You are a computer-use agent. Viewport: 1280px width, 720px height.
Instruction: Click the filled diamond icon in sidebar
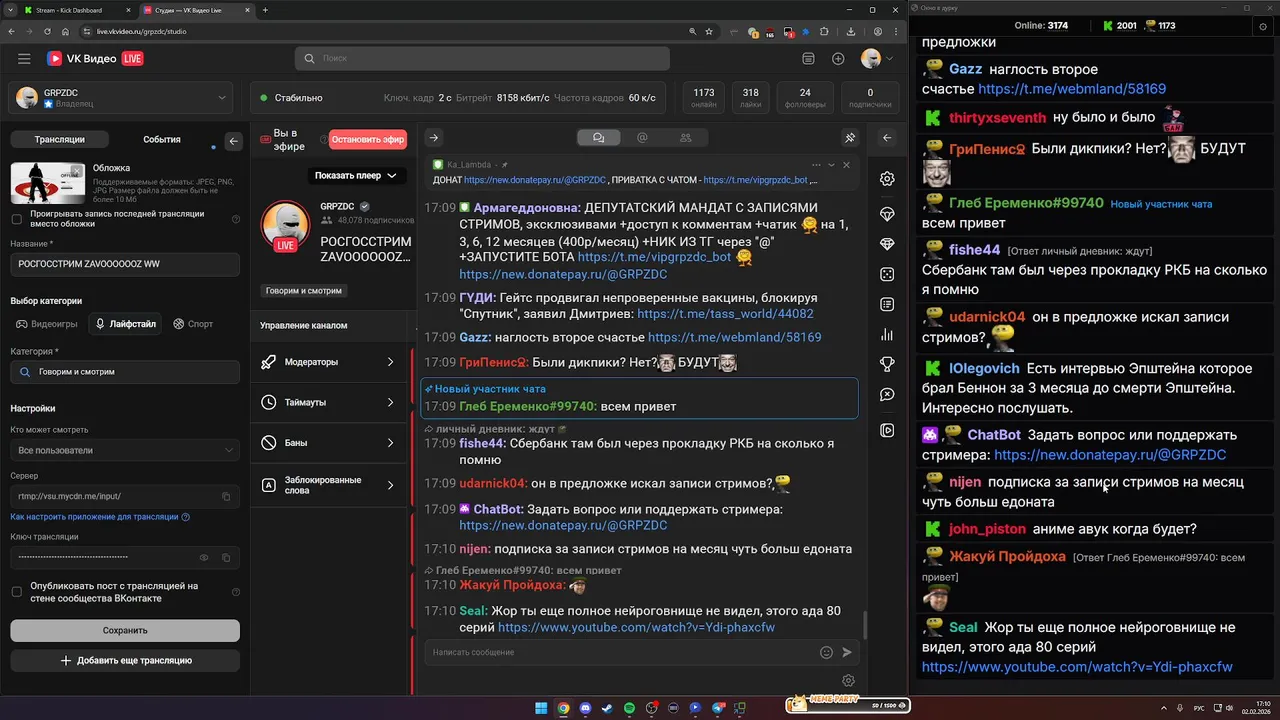887,244
